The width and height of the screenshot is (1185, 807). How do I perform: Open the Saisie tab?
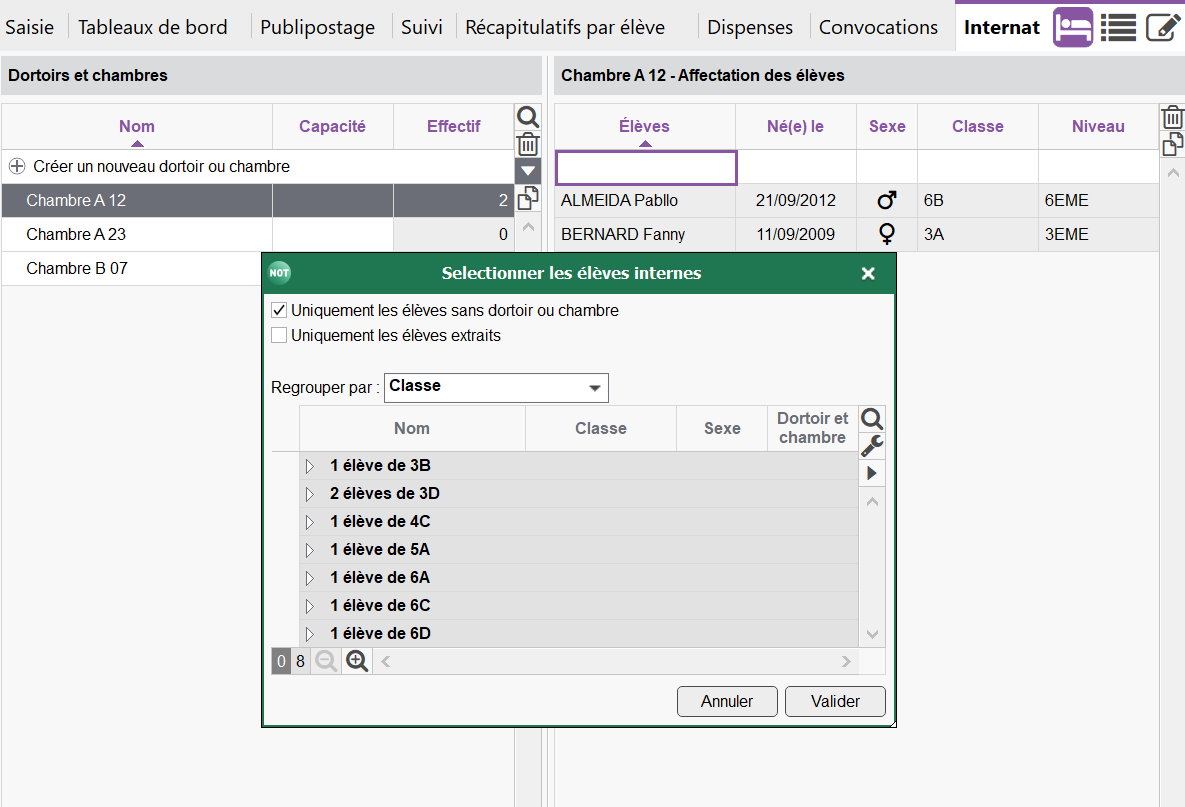29,27
